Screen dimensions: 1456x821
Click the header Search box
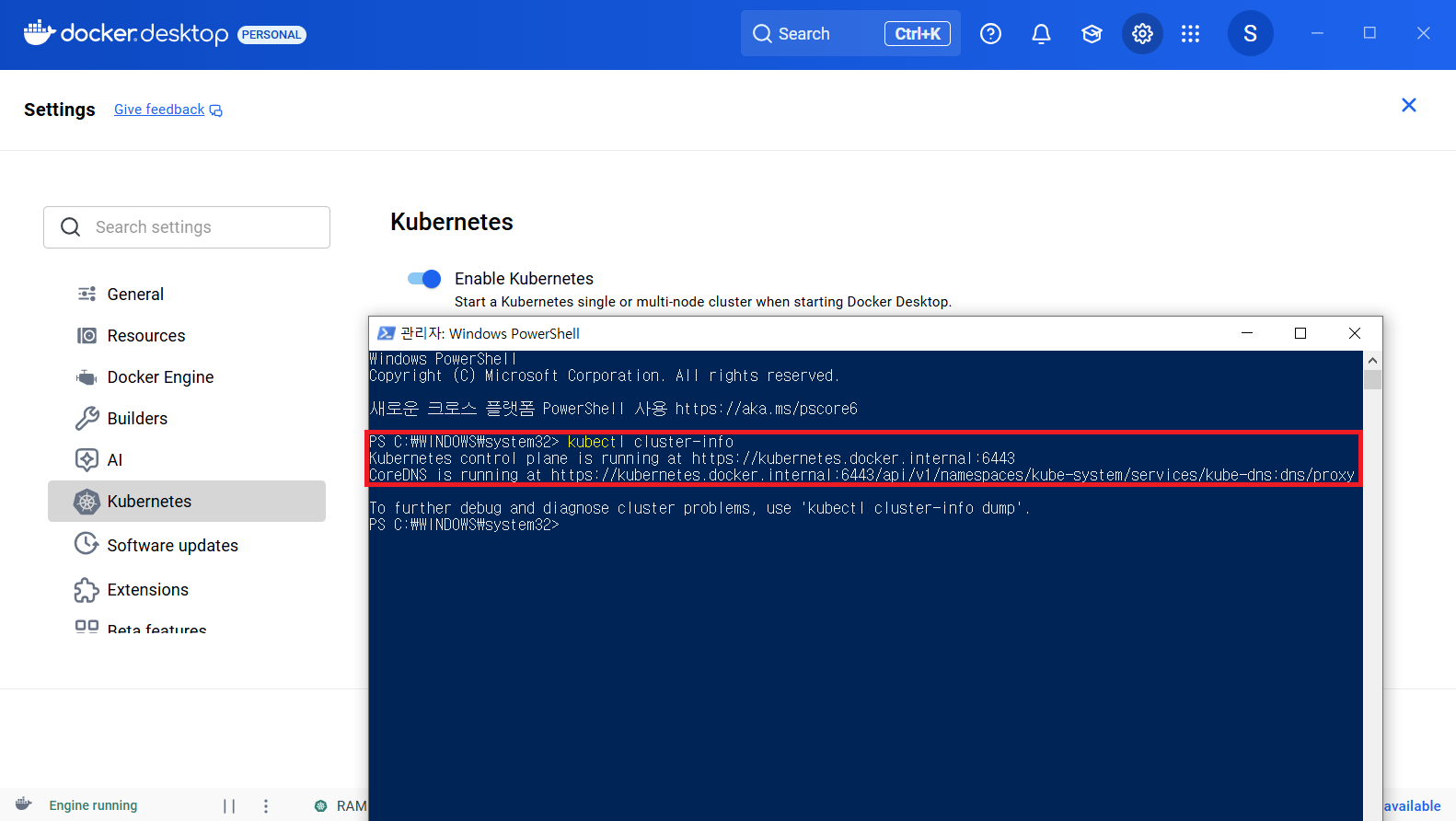click(850, 34)
